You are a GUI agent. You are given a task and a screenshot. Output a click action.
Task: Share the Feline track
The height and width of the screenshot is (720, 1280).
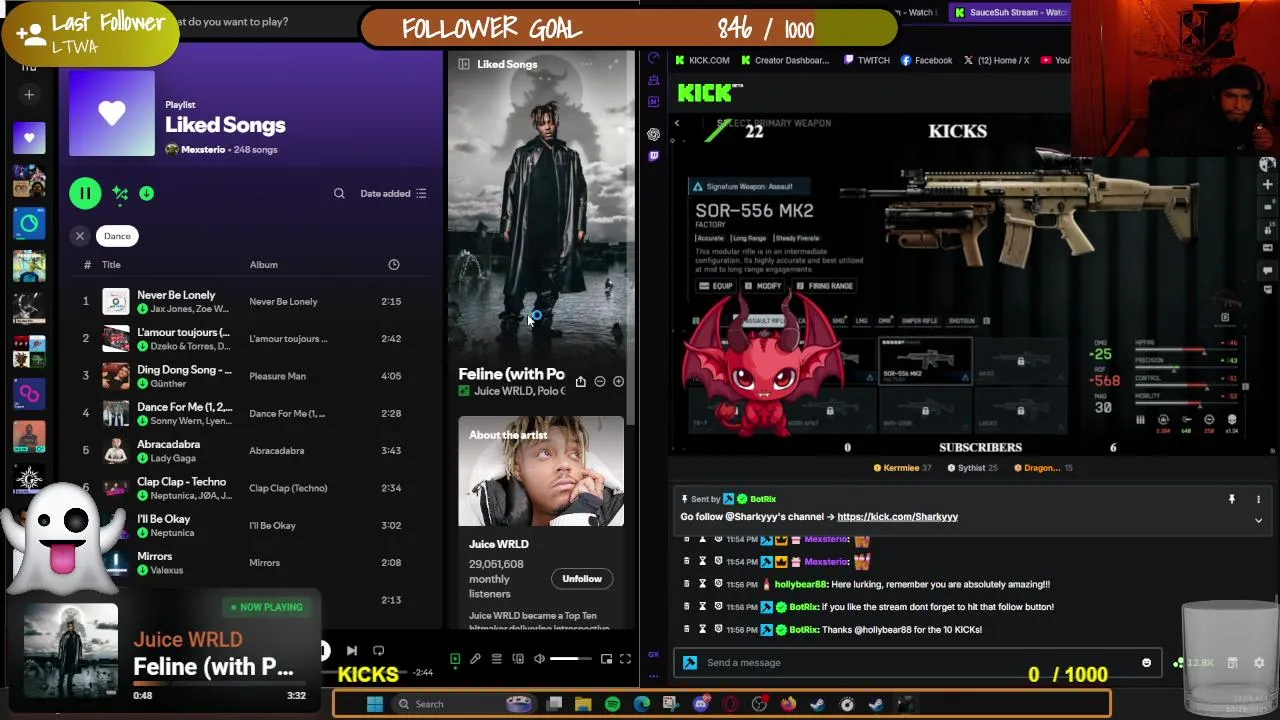pos(580,381)
